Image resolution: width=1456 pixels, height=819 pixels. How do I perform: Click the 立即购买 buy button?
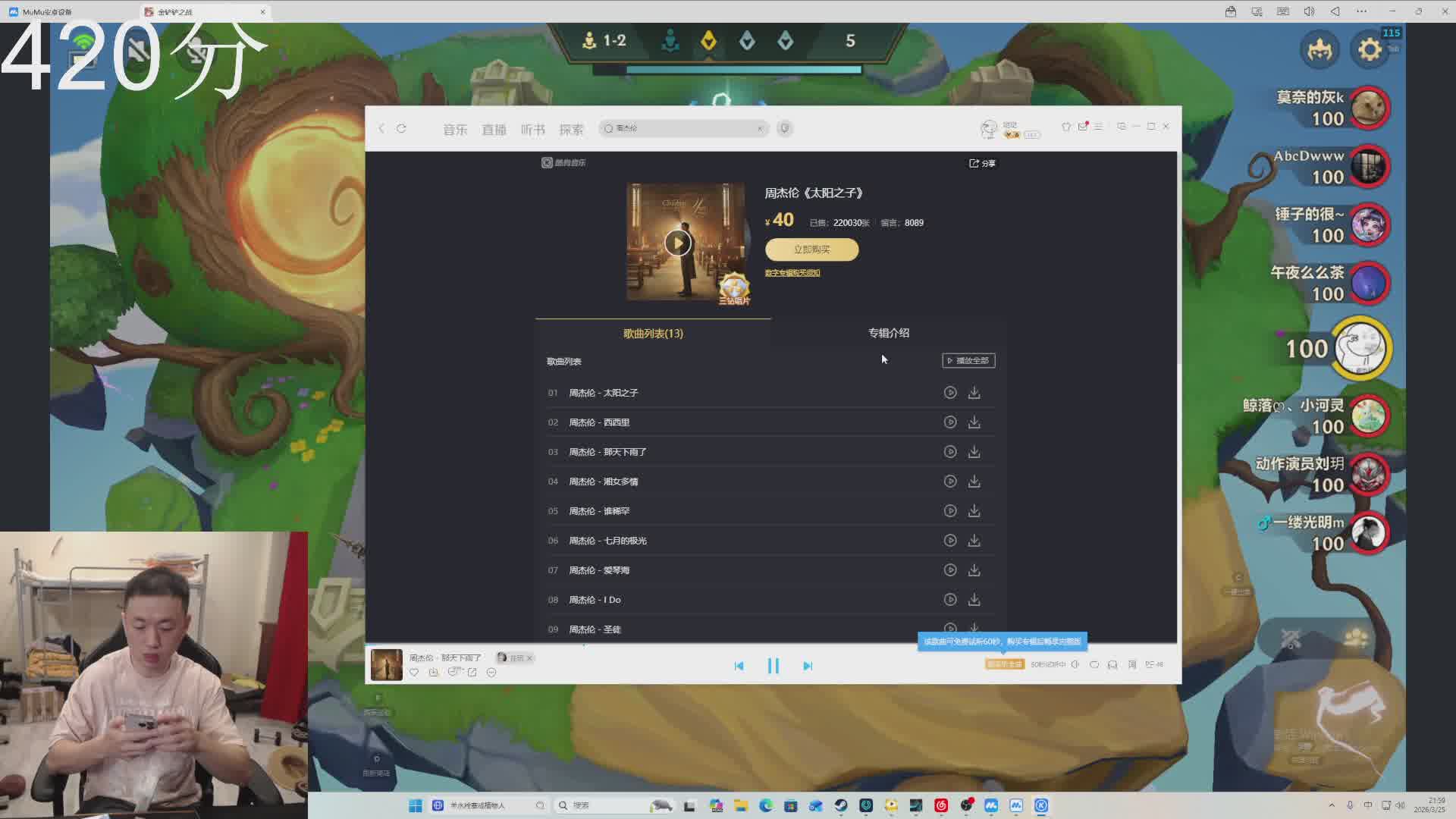pyautogui.click(x=811, y=249)
